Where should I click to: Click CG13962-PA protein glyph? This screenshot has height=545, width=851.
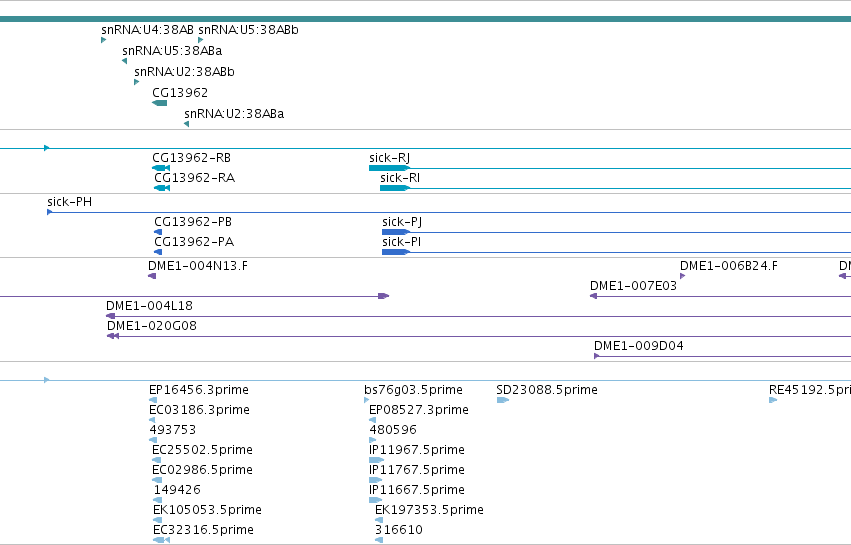pos(158,252)
